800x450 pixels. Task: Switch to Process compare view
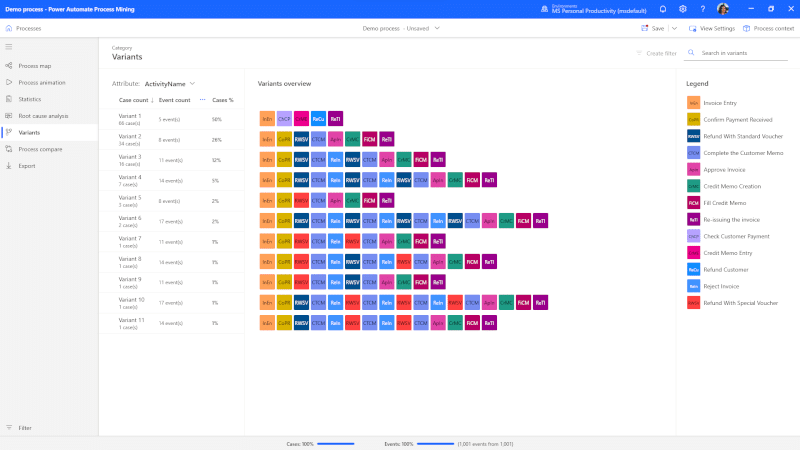(39, 149)
